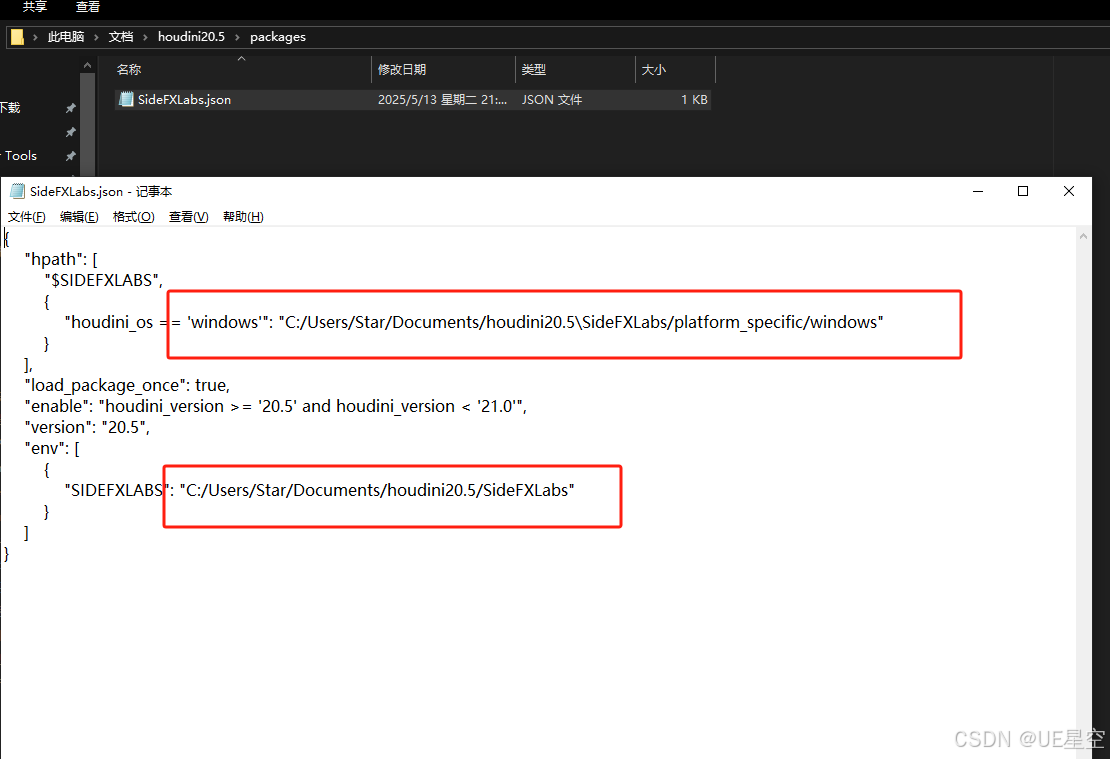
Task: Click the 1 KB size cell
Action: (694, 99)
